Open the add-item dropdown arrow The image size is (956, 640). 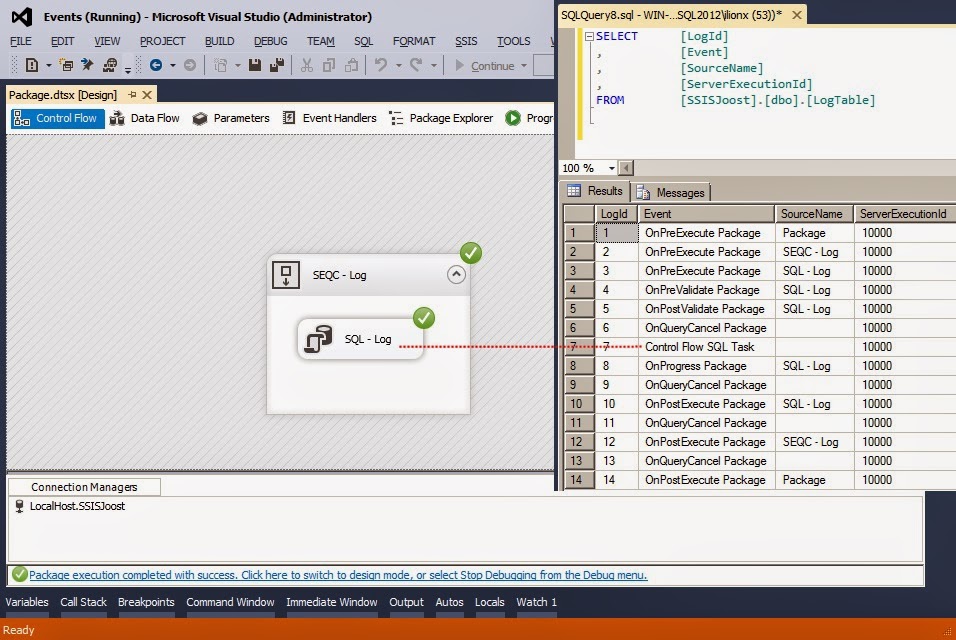[x=238, y=65]
